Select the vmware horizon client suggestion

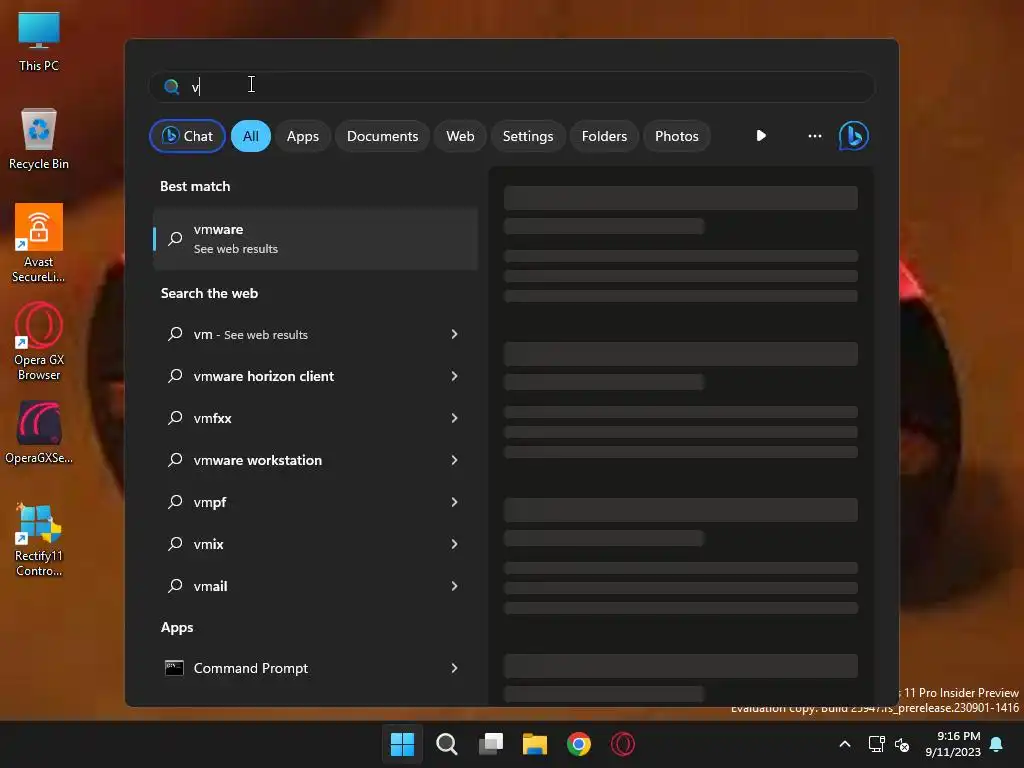tap(315, 376)
